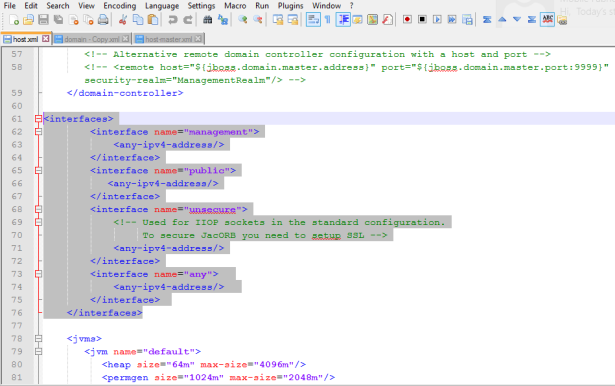615x386 pixels.
Task: Switch to the host-master.xml tab
Action: pyautogui.click(x=169, y=39)
